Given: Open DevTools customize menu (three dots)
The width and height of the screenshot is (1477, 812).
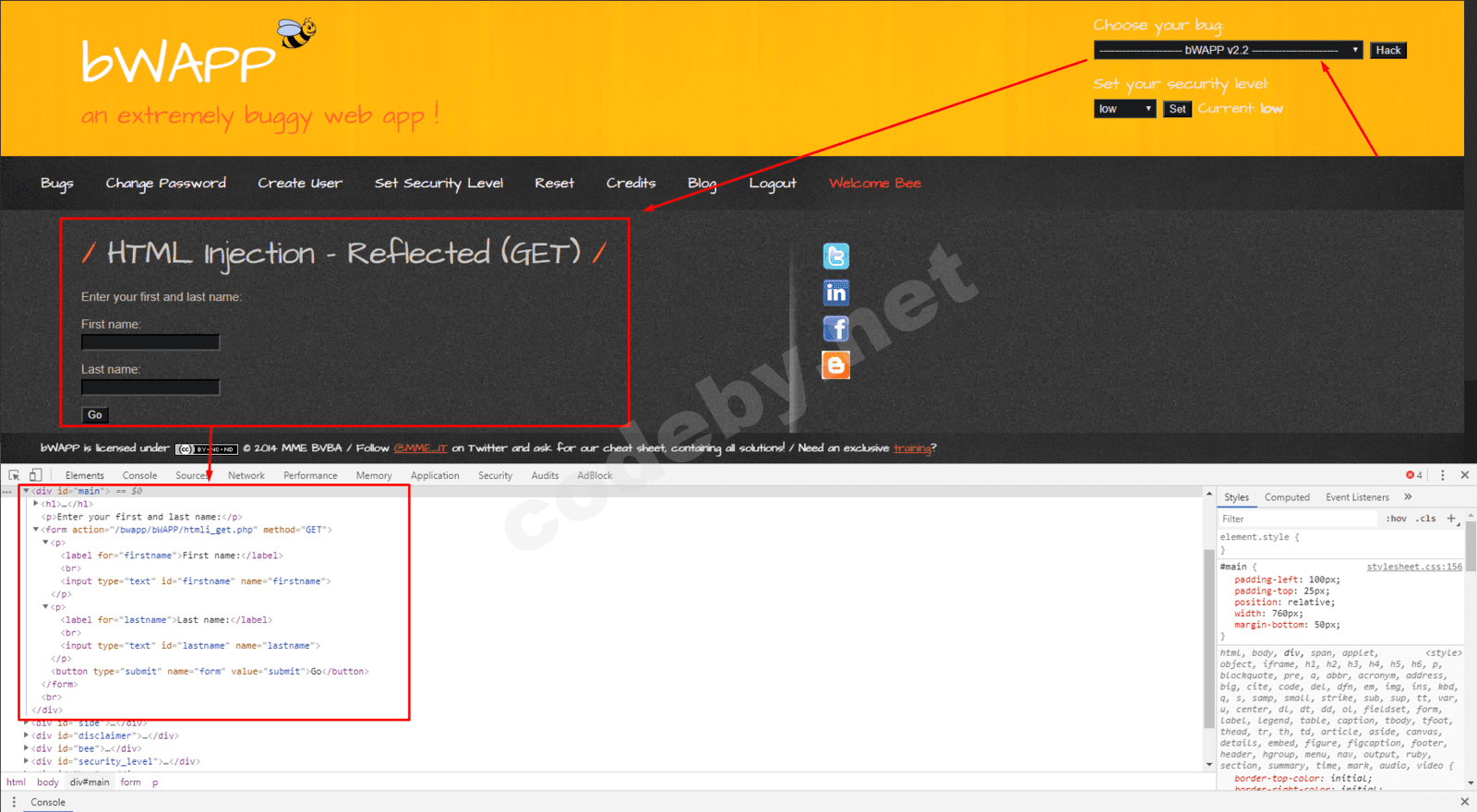Looking at the screenshot, I should point(1443,475).
